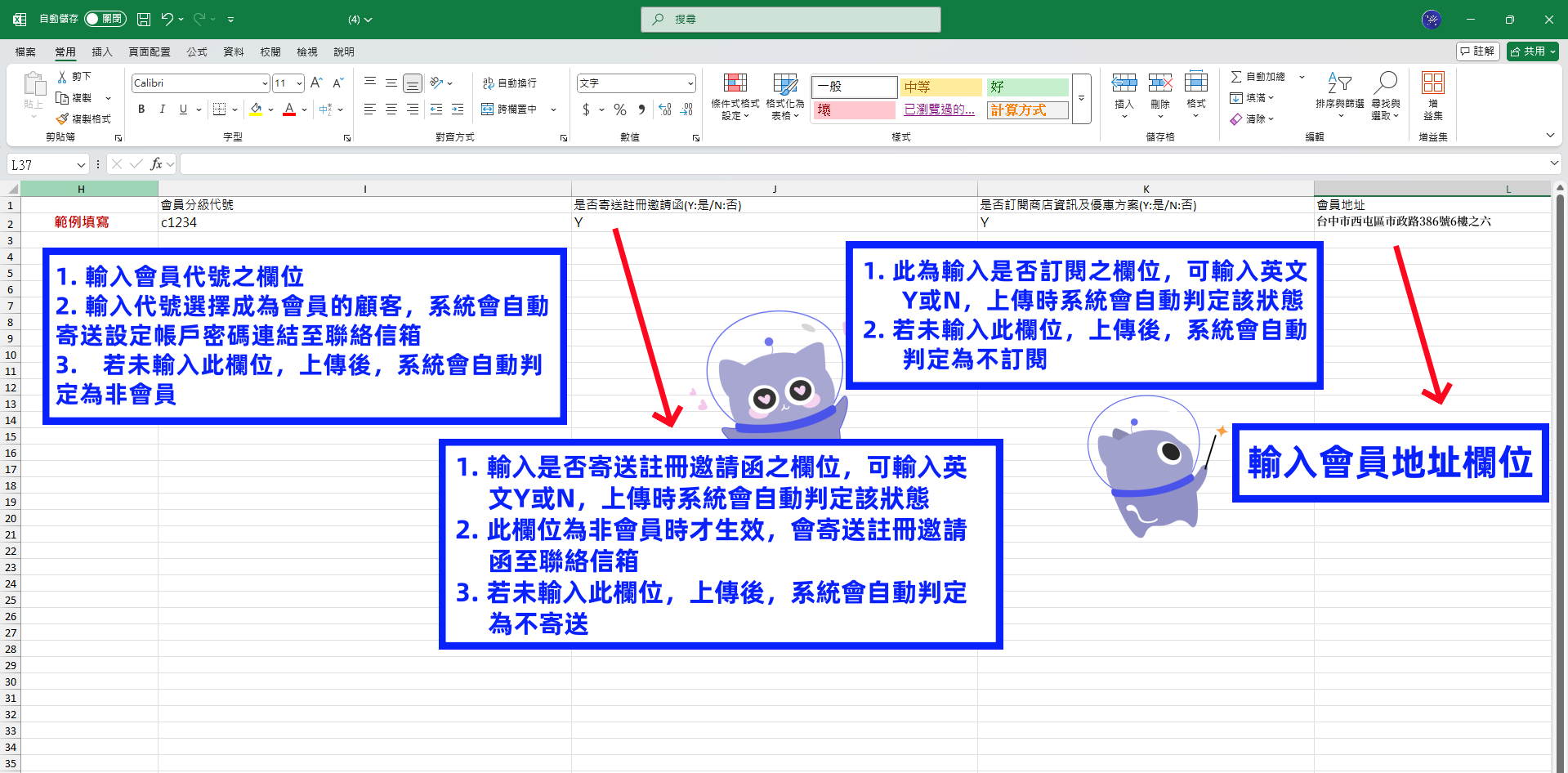
Task: Click the search box in title bar
Action: tap(791, 19)
